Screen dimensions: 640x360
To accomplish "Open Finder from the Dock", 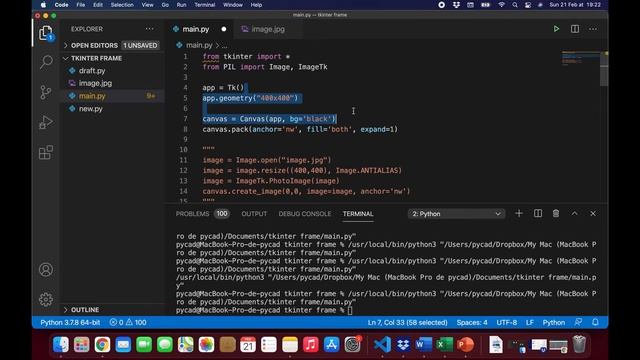I will 61,344.
